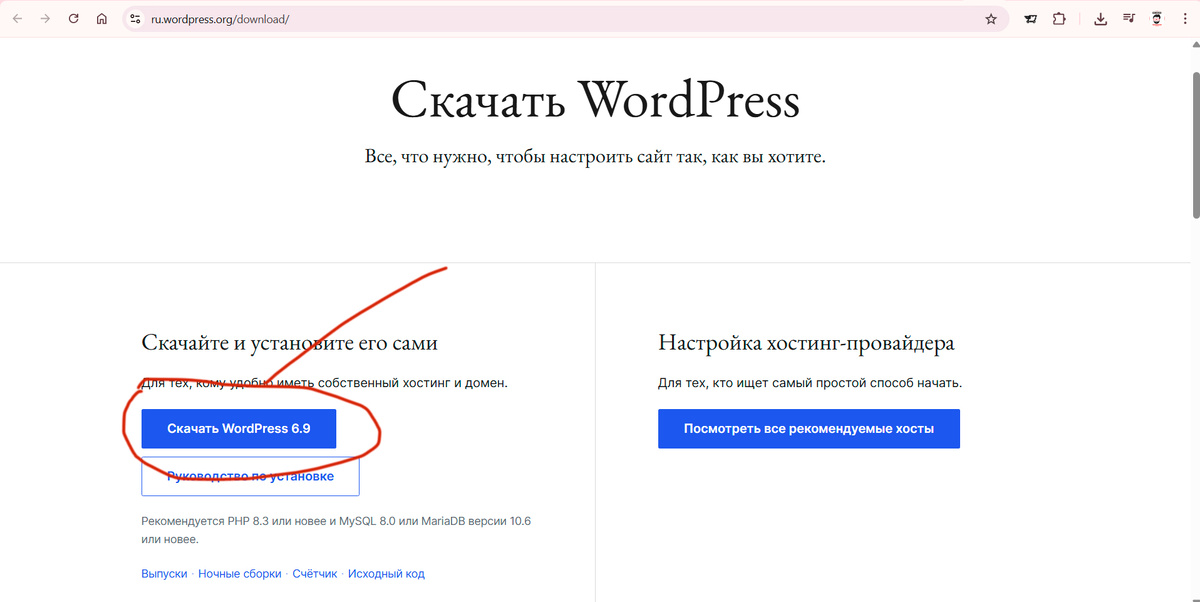
Task: Reload the page with the refresh icon
Action: tap(73, 18)
